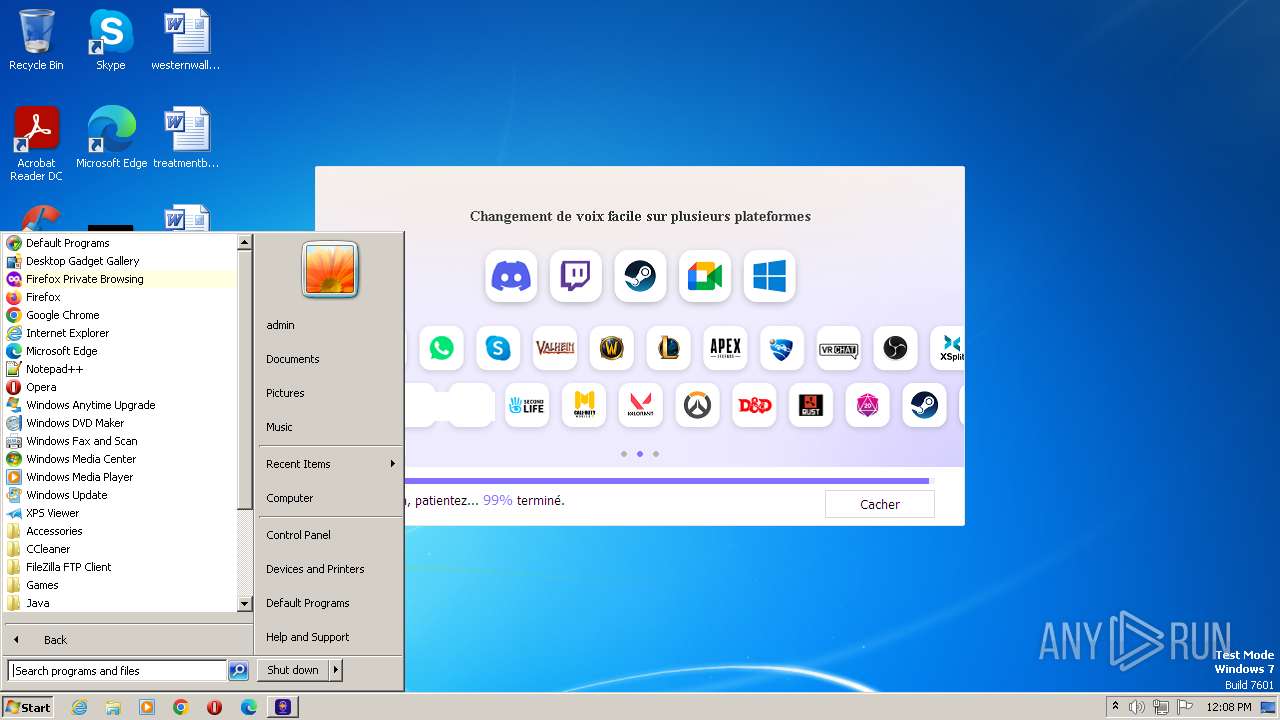Viewport: 1280px width, 720px height.
Task: Click the Second Life icon
Action: point(527,405)
